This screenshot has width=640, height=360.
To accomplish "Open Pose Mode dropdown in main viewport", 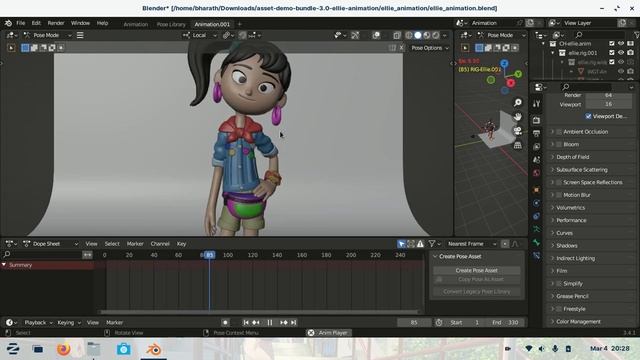I will tap(48, 36).
